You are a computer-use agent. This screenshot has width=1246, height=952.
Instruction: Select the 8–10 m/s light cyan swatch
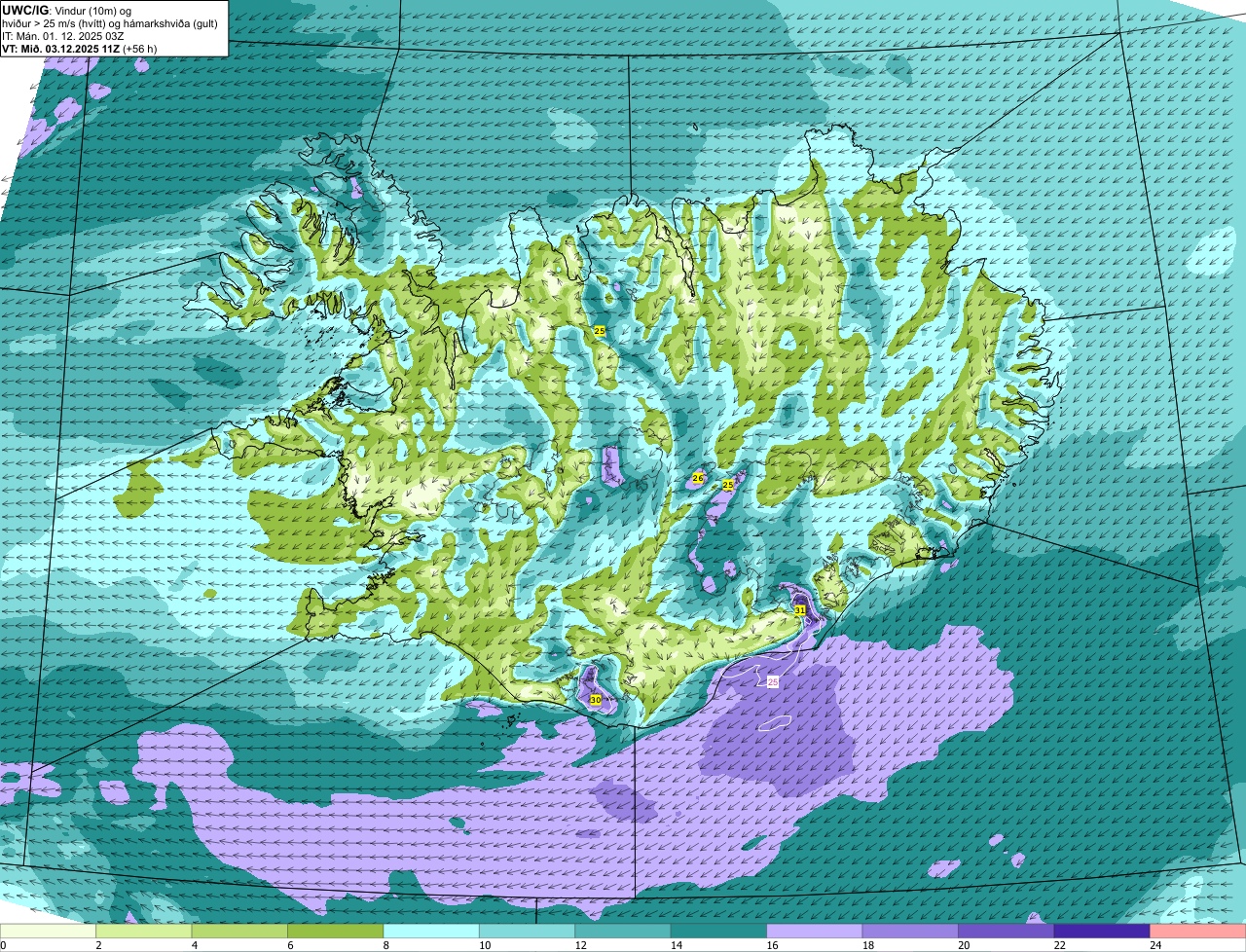coord(431,931)
